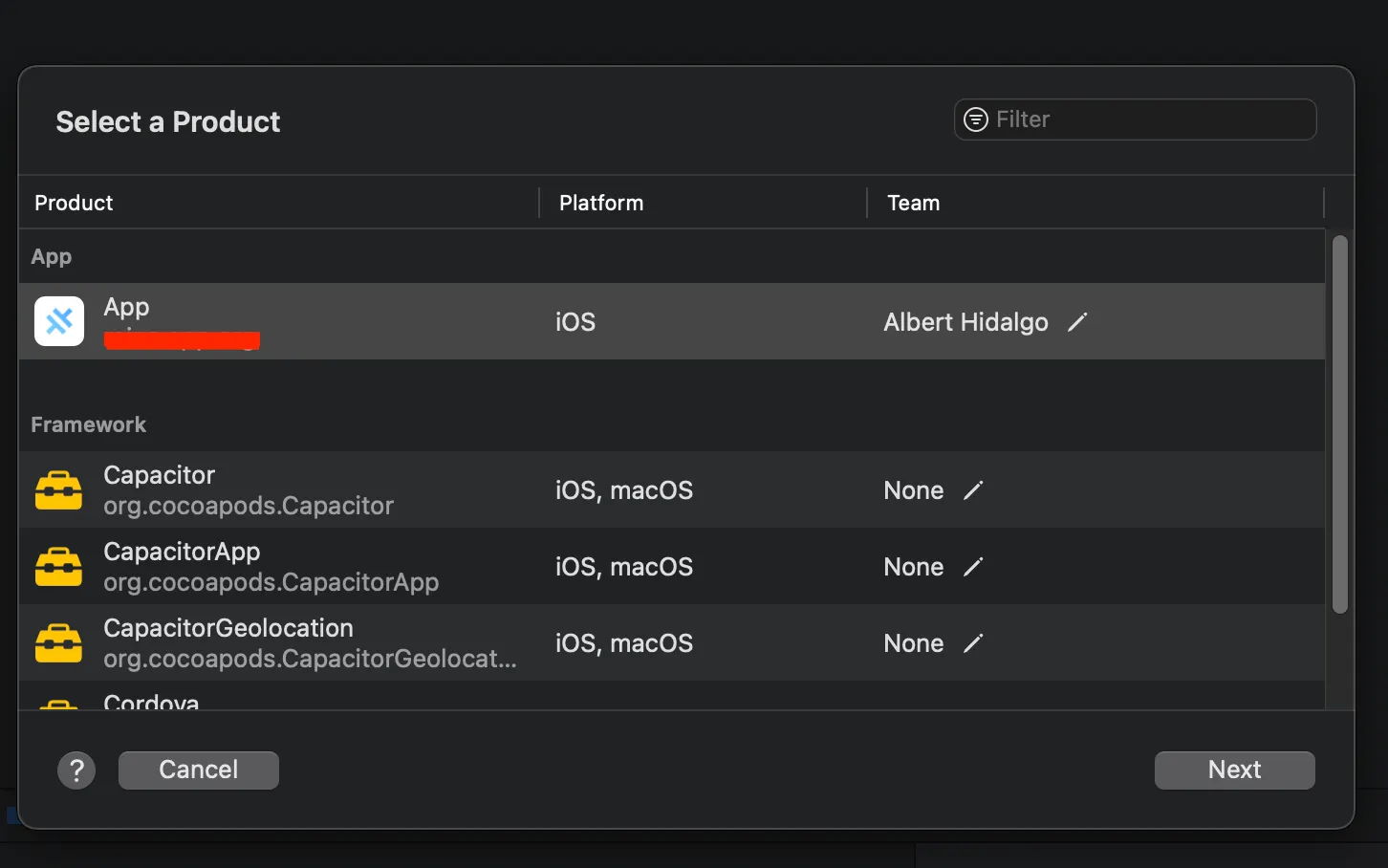Click the Capacitor framework toolbox icon
The height and width of the screenshot is (868, 1388).
(59, 490)
